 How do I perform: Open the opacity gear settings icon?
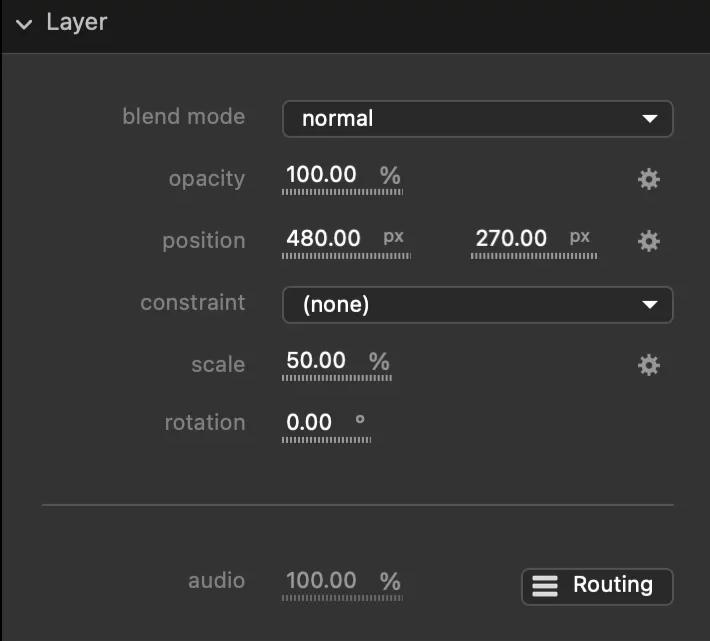[x=648, y=179]
